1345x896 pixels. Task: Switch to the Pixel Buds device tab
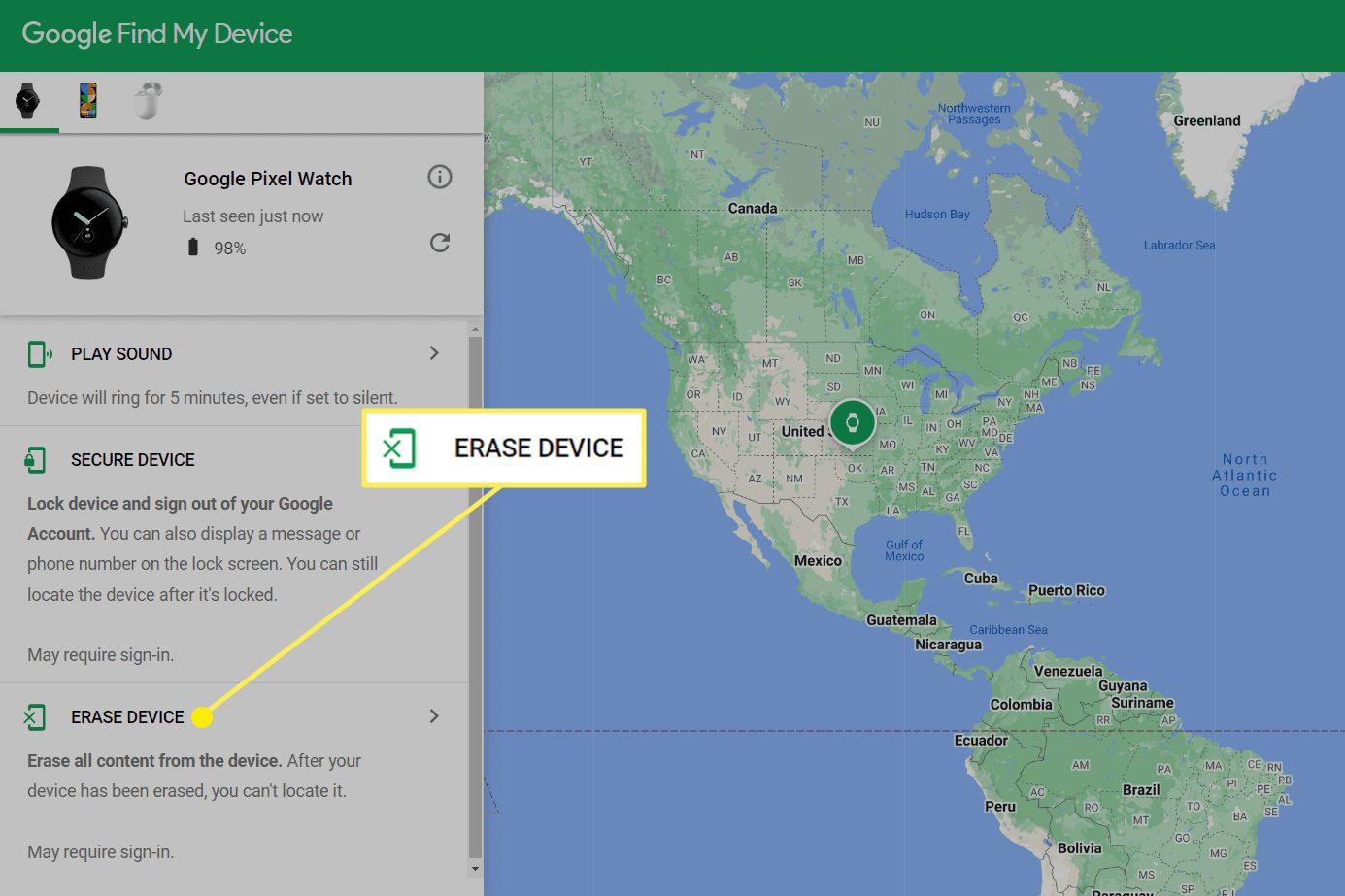coord(148,101)
